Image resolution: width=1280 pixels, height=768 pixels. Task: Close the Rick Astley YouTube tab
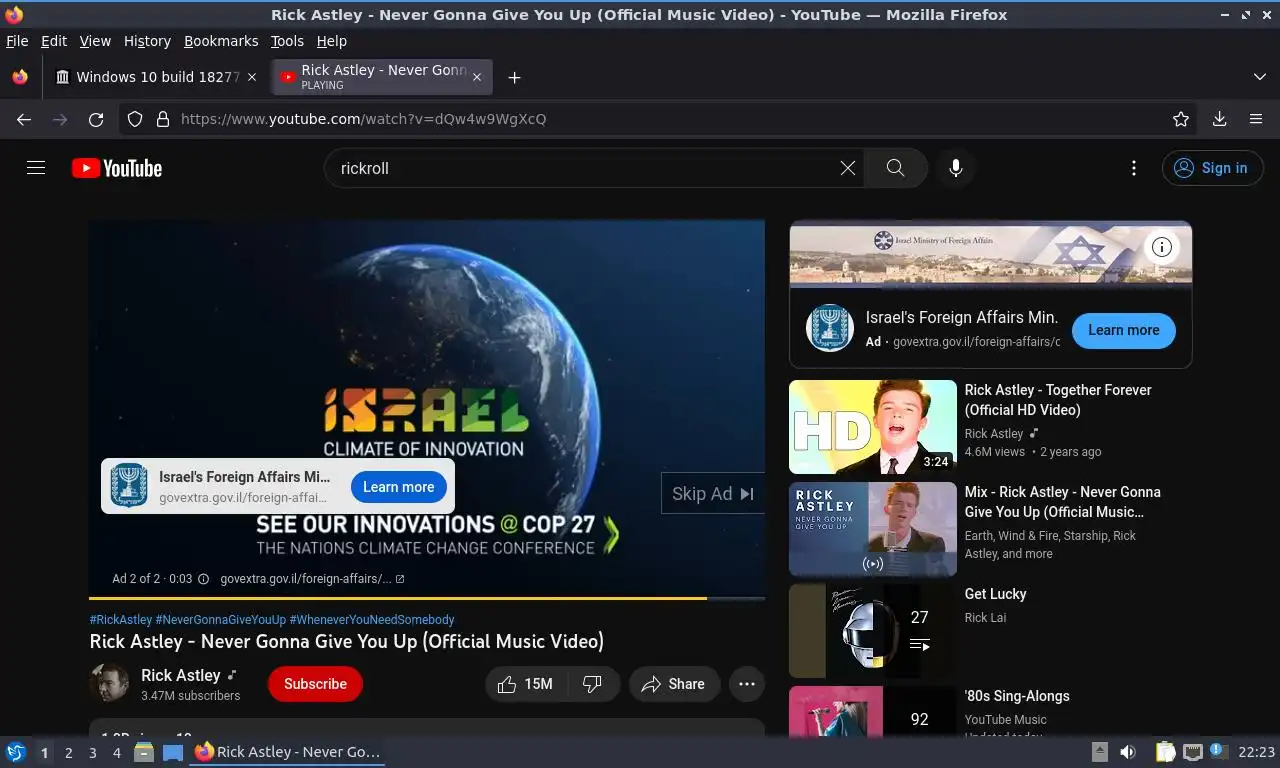(x=477, y=77)
